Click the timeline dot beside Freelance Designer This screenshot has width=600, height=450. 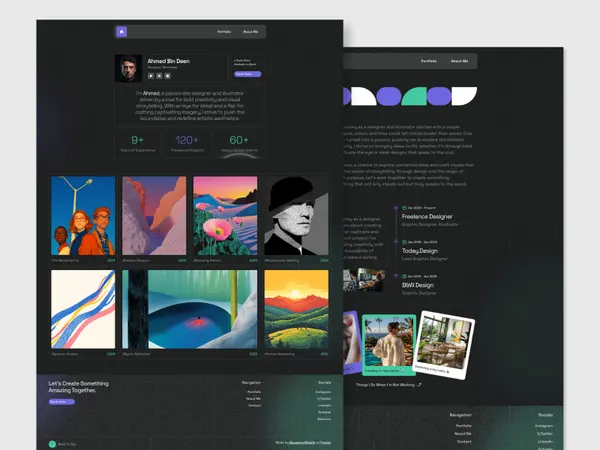click(396, 208)
